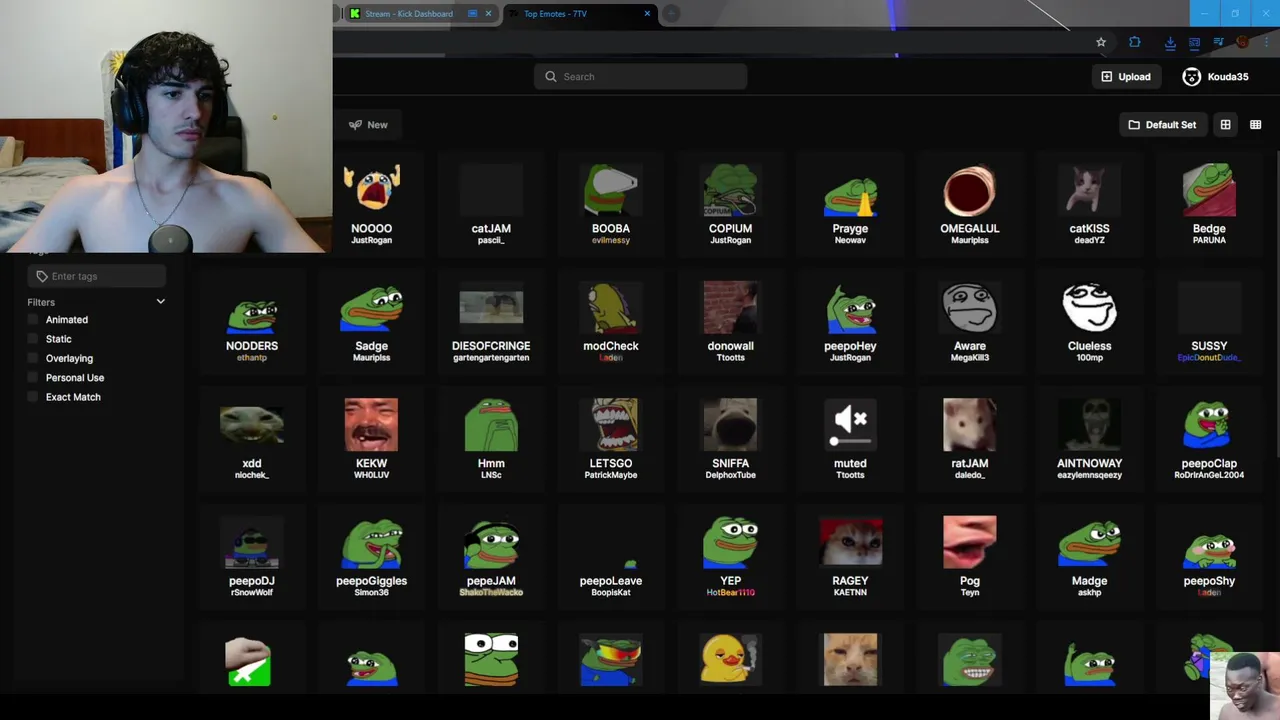The height and width of the screenshot is (720, 1280).
Task: Close the Stream - Kick Dashboard tab
Action: coord(488,14)
